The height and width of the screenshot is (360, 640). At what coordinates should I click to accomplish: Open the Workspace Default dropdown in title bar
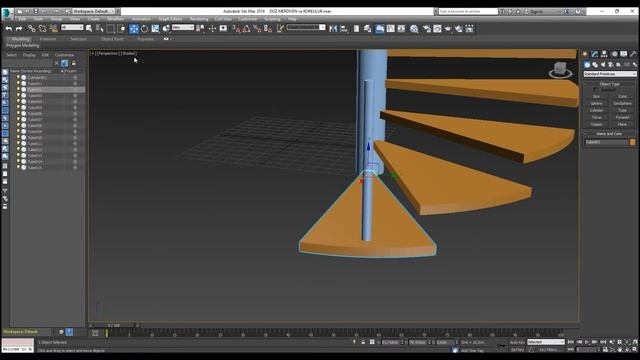tap(93, 11)
